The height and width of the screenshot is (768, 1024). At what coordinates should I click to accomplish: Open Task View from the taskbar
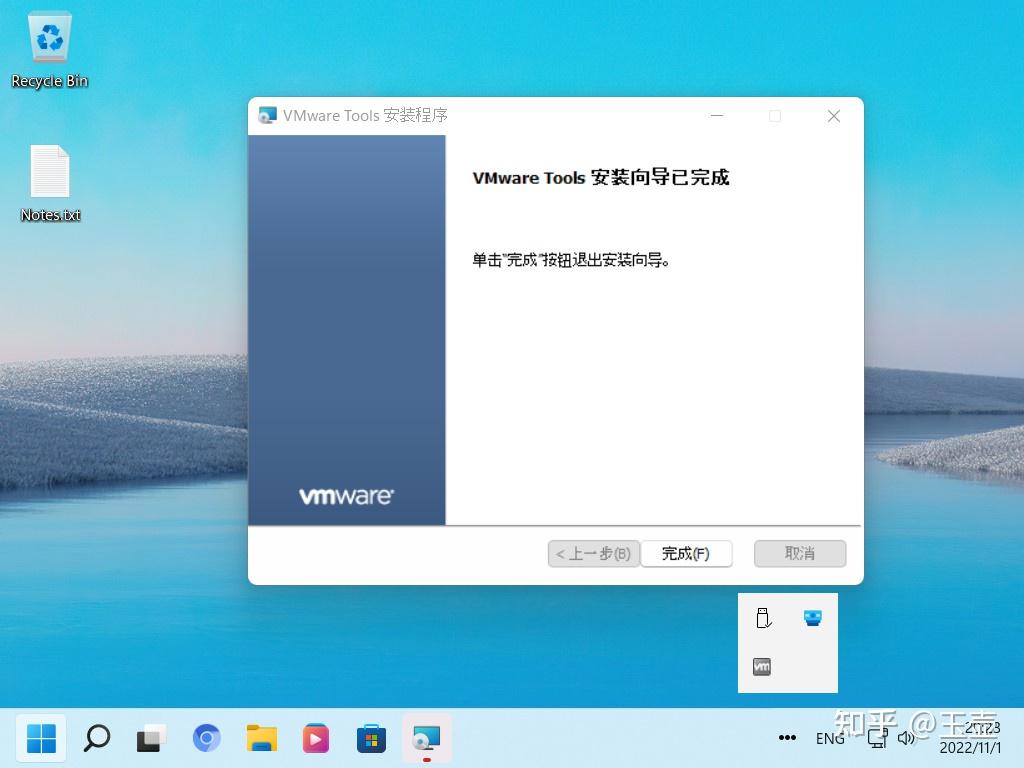(150, 738)
